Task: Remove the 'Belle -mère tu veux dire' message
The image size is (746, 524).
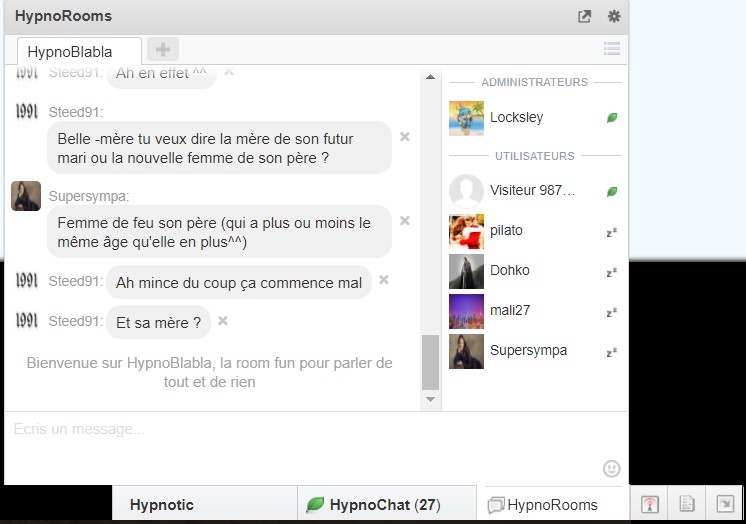Action: [x=405, y=137]
